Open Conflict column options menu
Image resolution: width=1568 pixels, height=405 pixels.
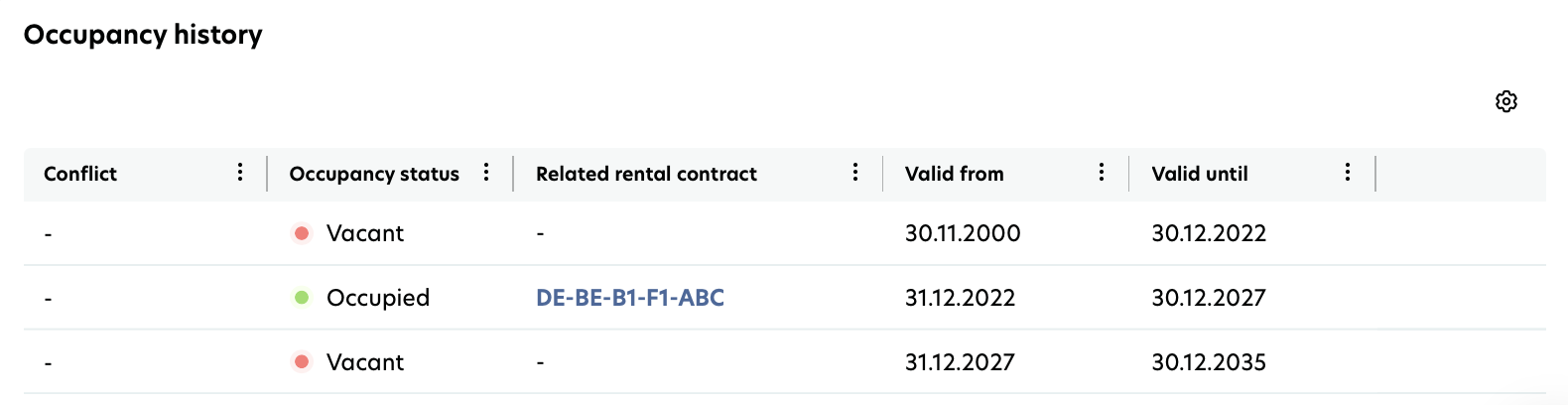coord(240,173)
